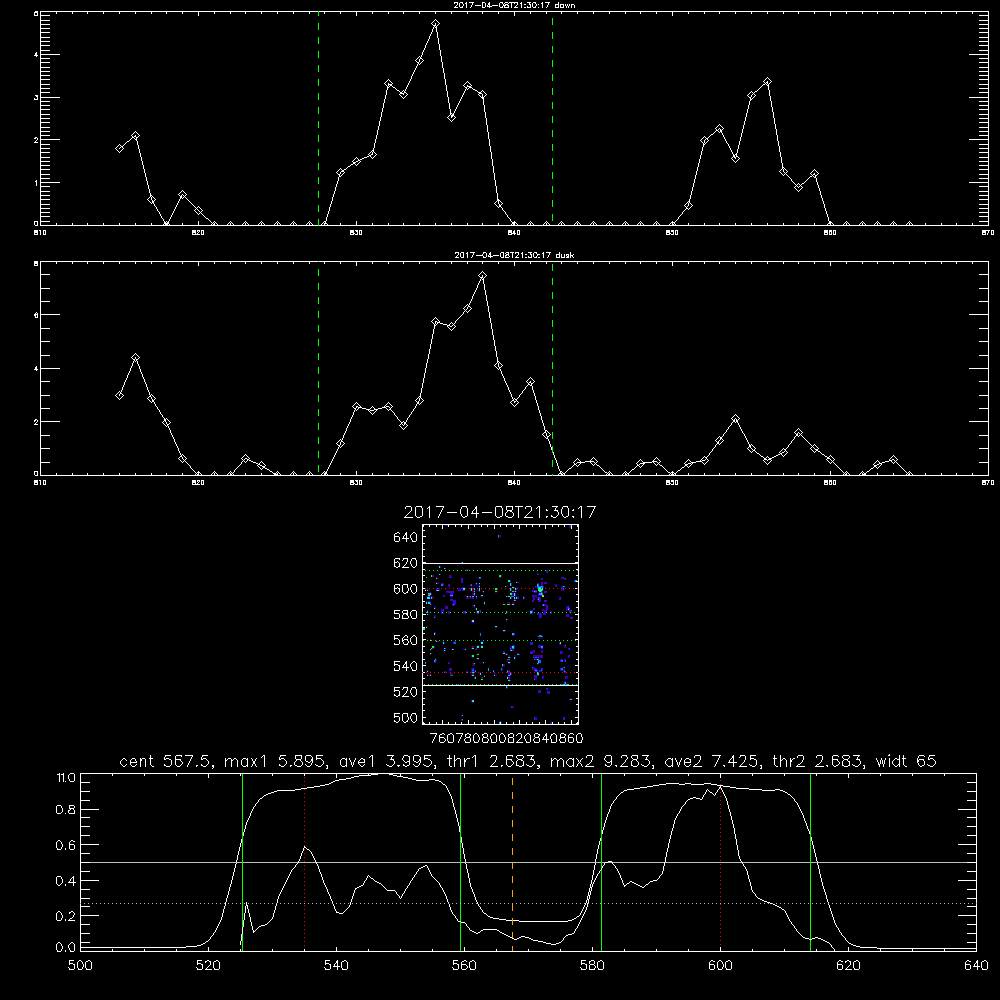The height and width of the screenshot is (1000, 1000).
Task: Click the x-axis label 620 in bottom plot
Action: [848, 966]
